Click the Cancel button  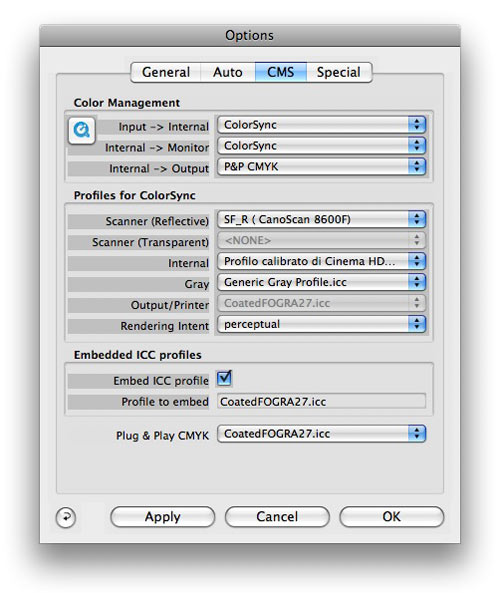[x=277, y=517]
